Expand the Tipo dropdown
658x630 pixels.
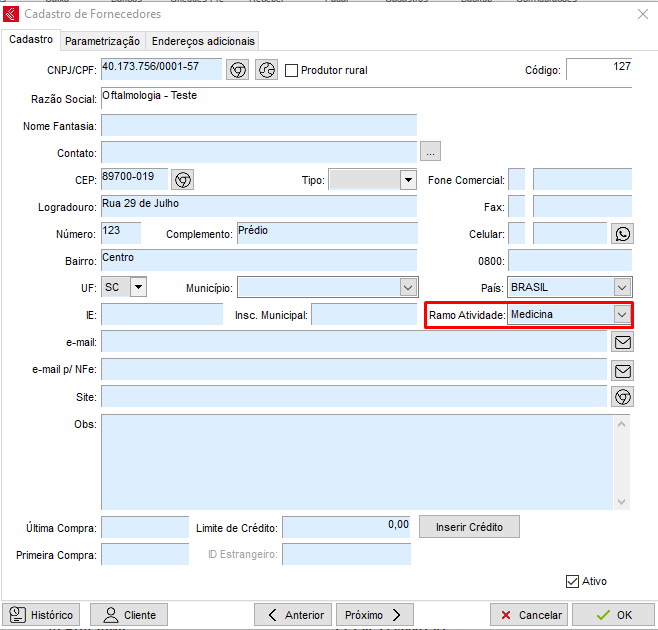pos(407,180)
